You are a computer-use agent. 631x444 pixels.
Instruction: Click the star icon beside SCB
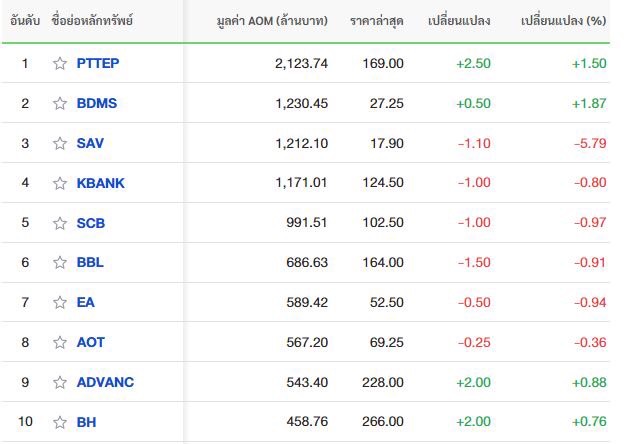point(60,223)
